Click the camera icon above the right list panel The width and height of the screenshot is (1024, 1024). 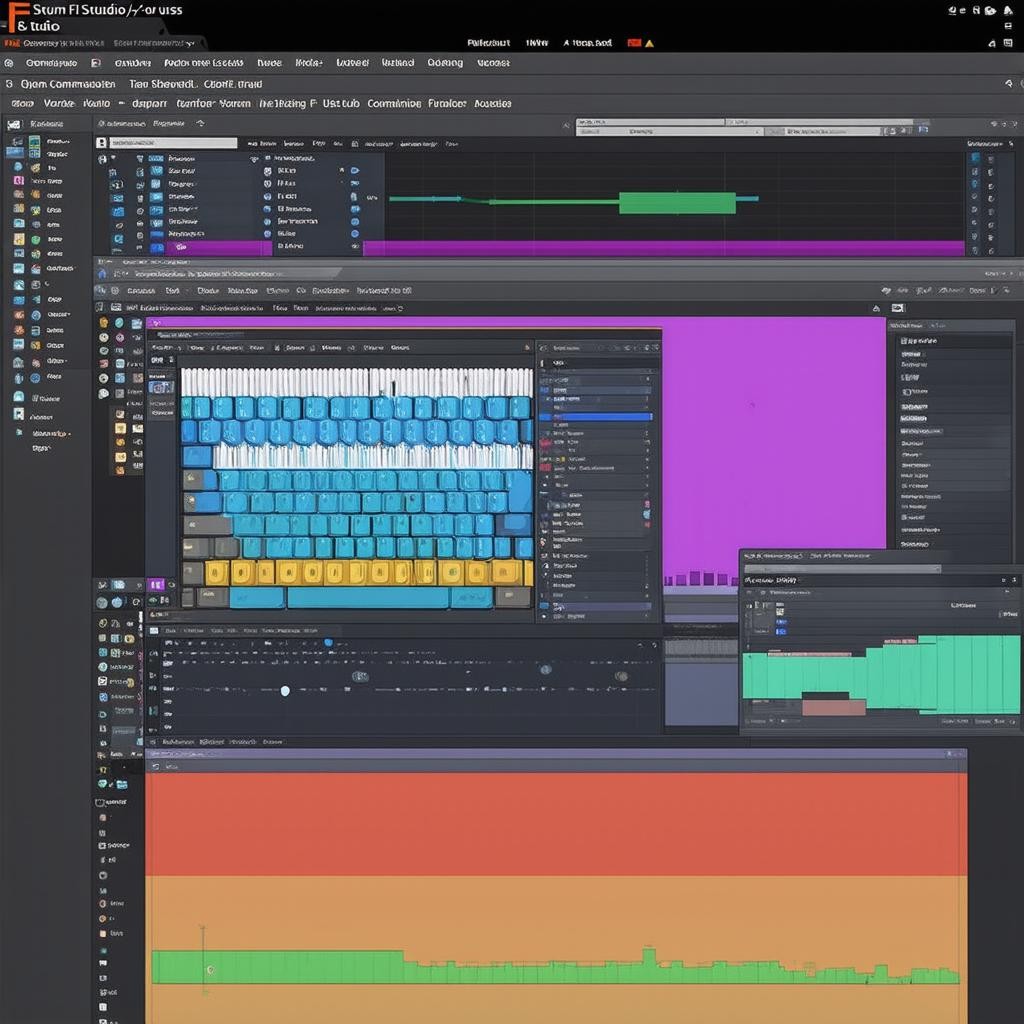[x=897, y=308]
